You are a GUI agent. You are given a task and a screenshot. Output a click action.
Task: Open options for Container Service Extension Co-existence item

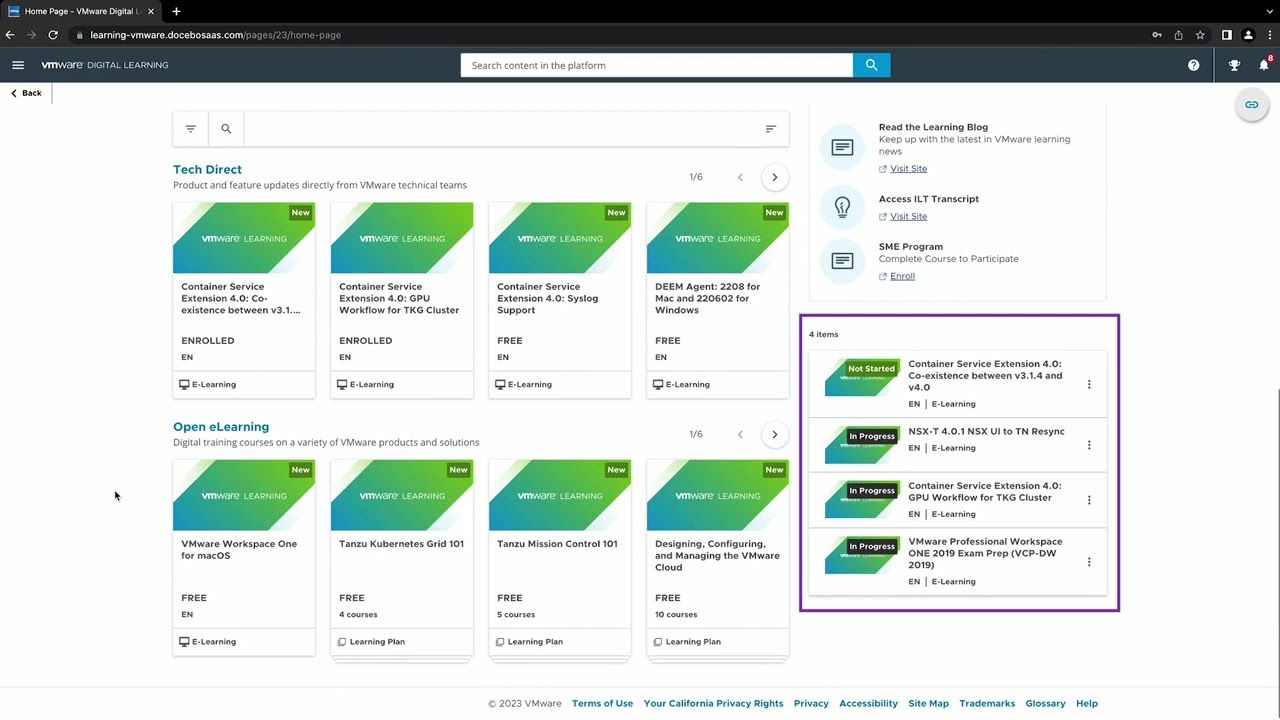pos(1089,384)
